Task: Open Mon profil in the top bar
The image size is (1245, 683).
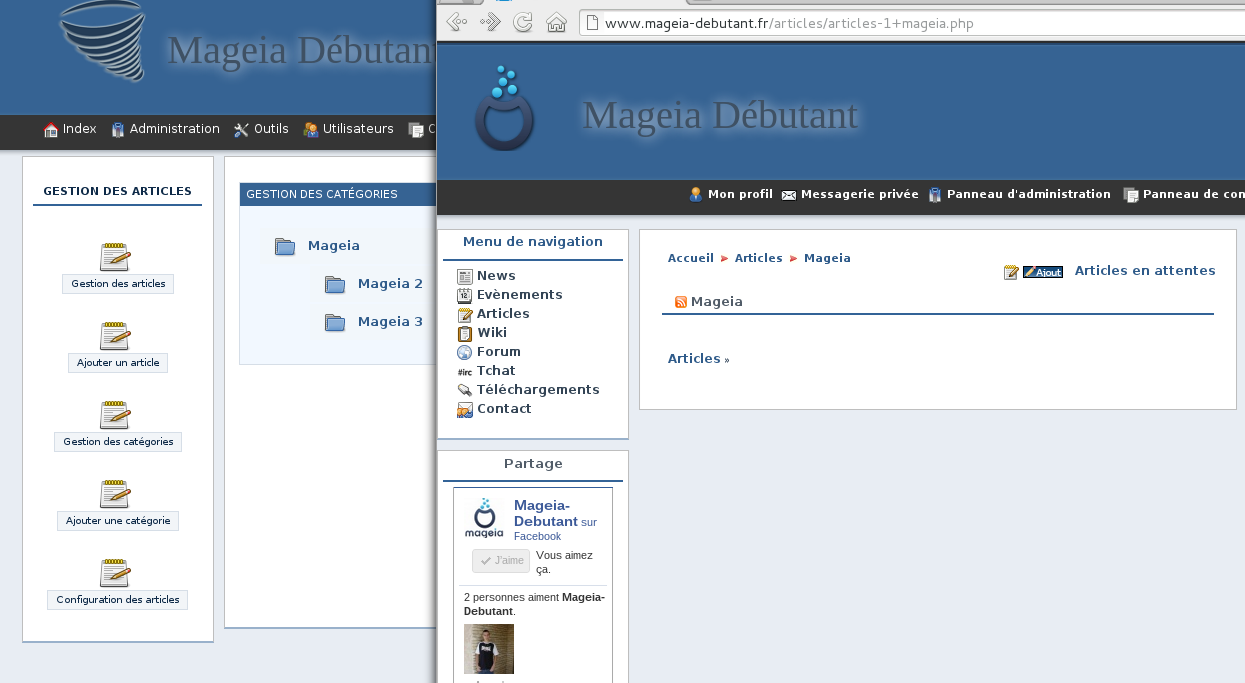Action: coord(740,195)
